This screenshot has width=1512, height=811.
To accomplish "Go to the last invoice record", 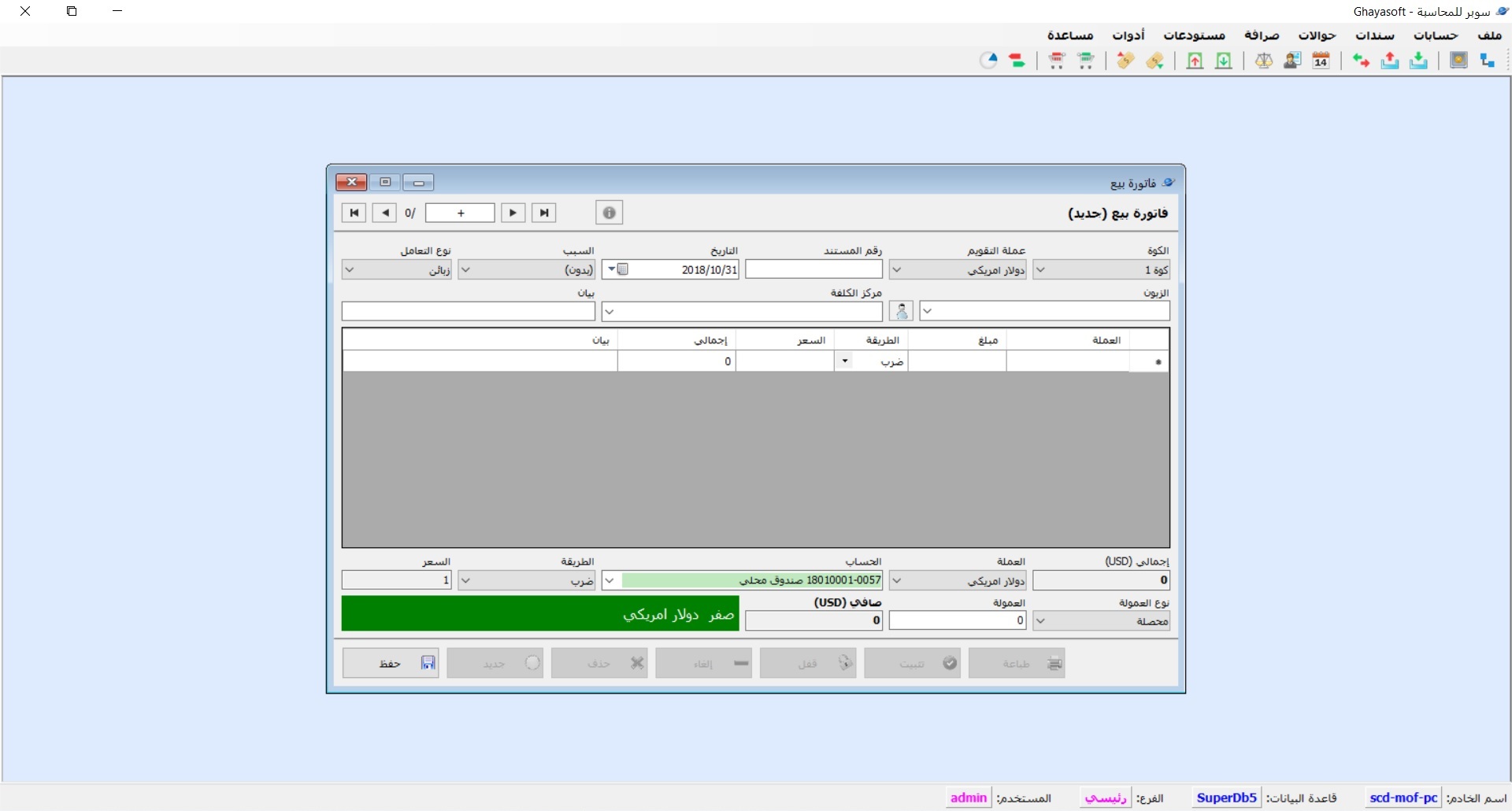I will pos(544,213).
